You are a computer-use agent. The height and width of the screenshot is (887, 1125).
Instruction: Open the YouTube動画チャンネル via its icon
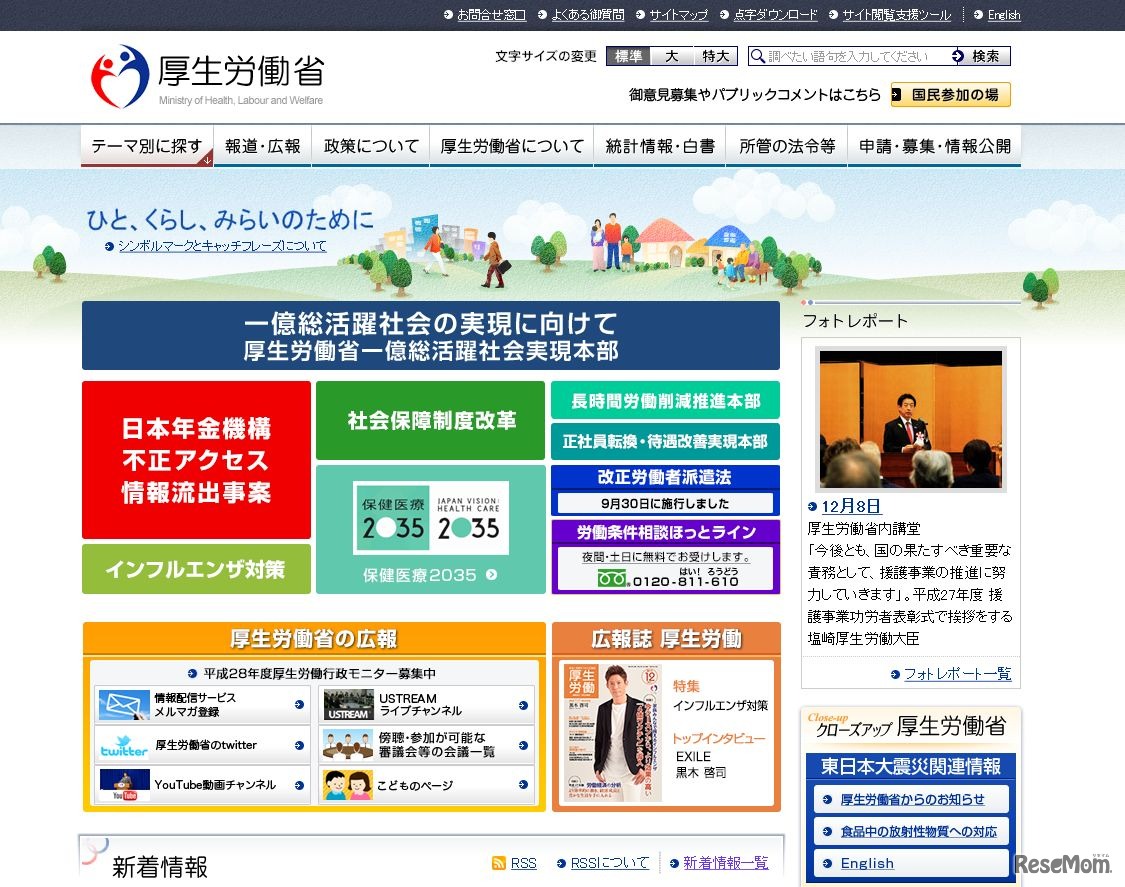point(122,785)
